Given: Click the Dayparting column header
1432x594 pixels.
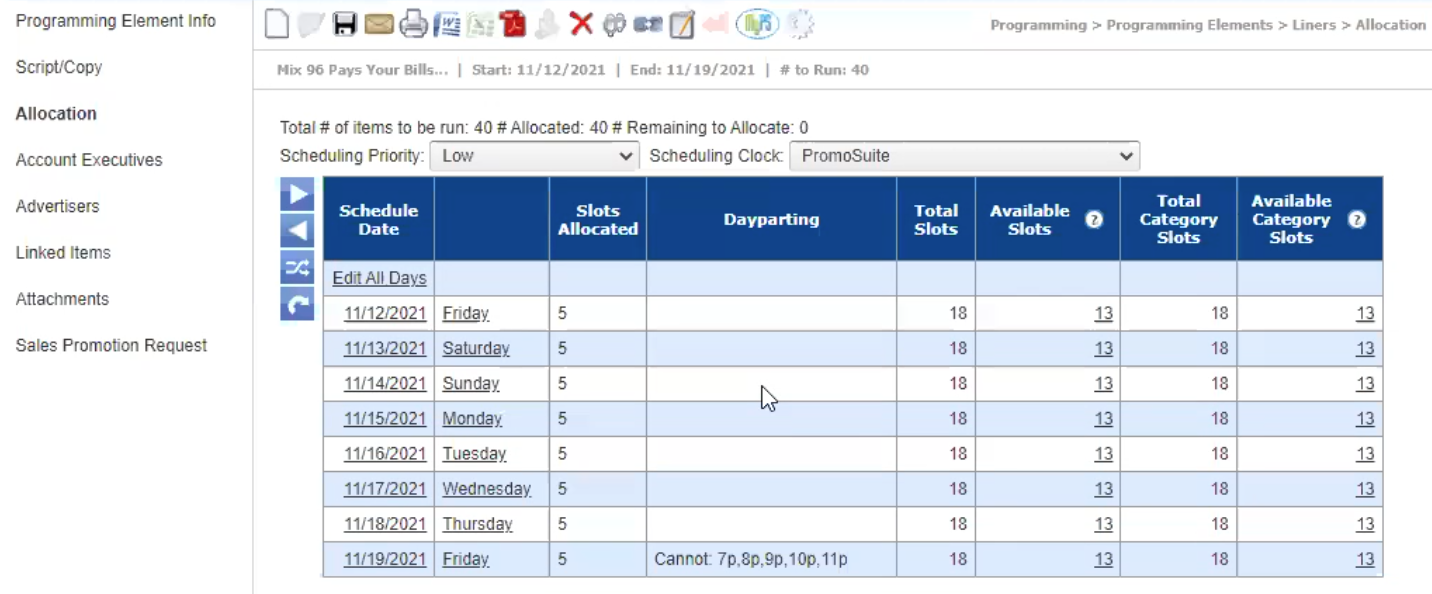Looking at the screenshot, I should coord(771,220).
